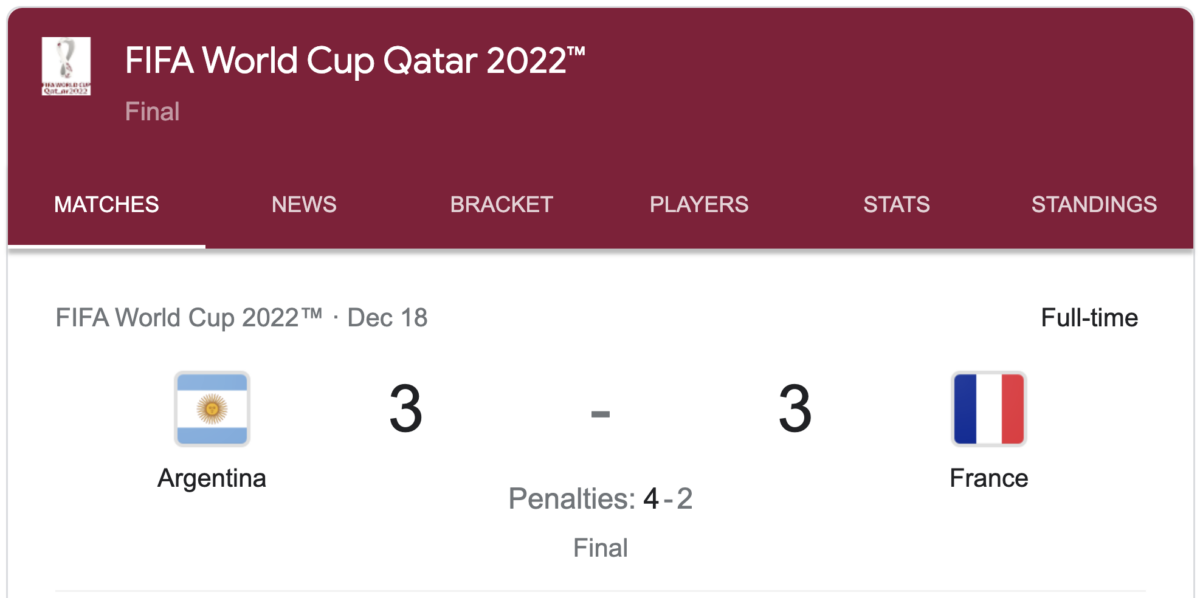Image resolution: width=1200 pixels, height=598 pixels.
Task: Click the Final stage label below penalties
Action: (601, 548)
